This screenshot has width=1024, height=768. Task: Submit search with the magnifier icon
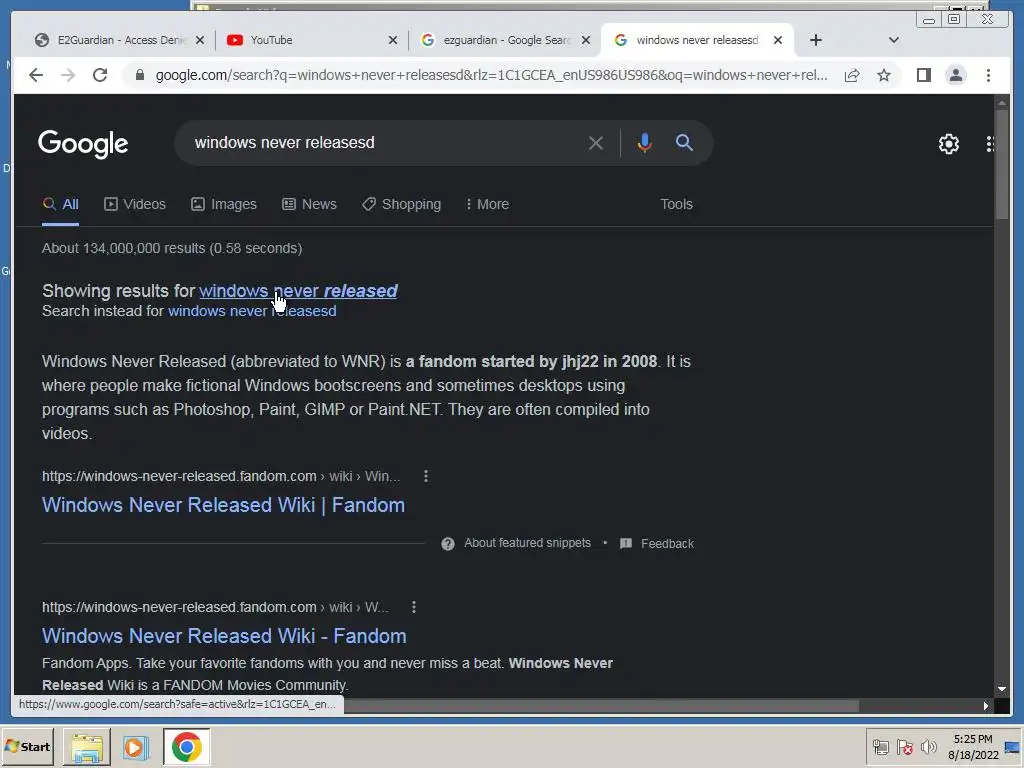pyautogui.click(x=684, y=142)
